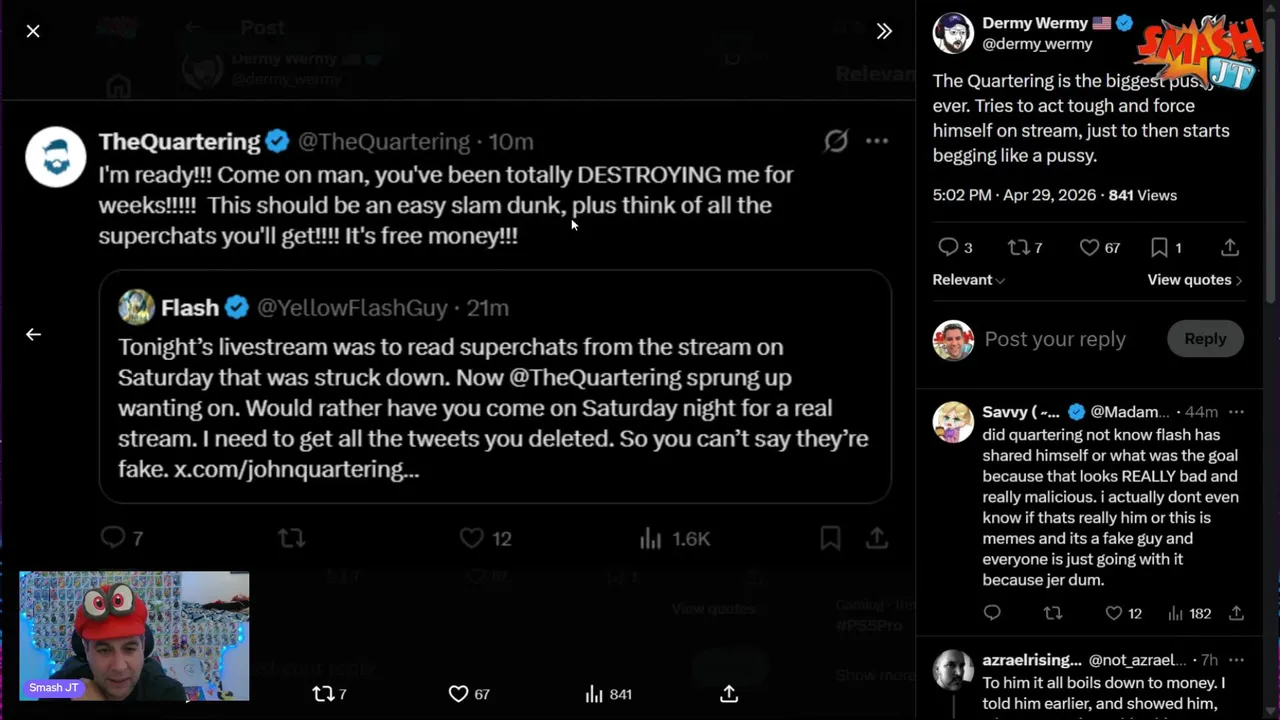Open Dermy Wermy's profile avatar
The height and width of the screenshot is (720, 1280).
953,33
